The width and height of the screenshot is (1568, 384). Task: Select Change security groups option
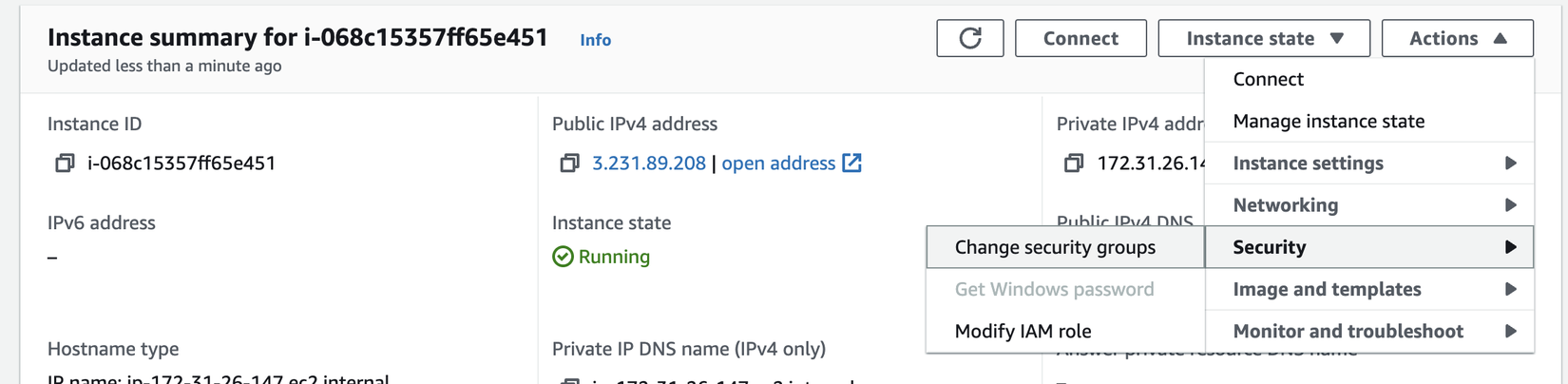click(x=1055, y=247)
